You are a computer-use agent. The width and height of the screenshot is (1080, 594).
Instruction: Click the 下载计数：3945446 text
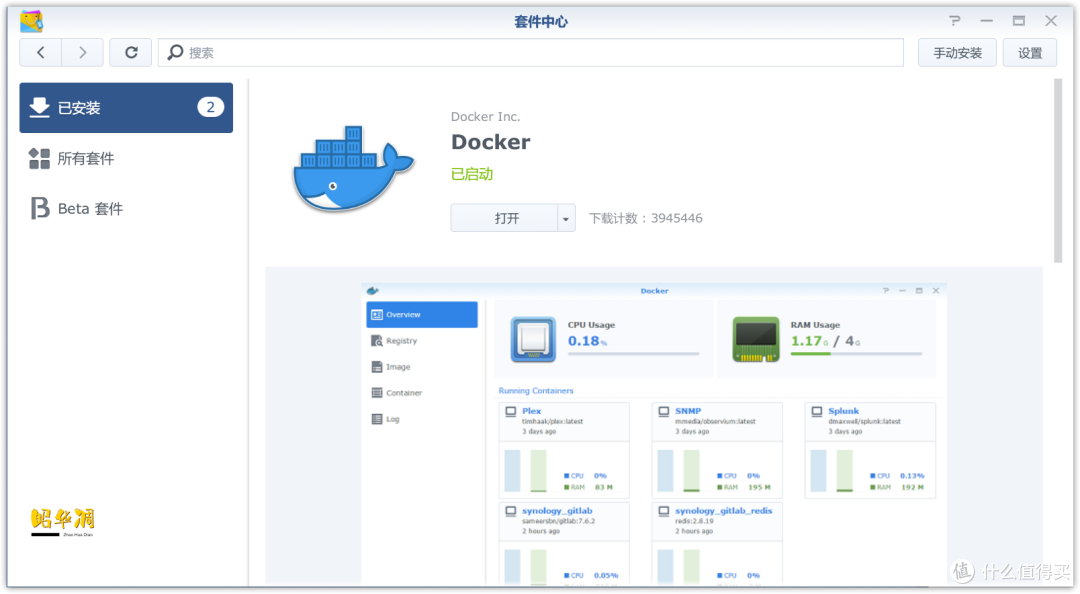click(x=645, y=218)
